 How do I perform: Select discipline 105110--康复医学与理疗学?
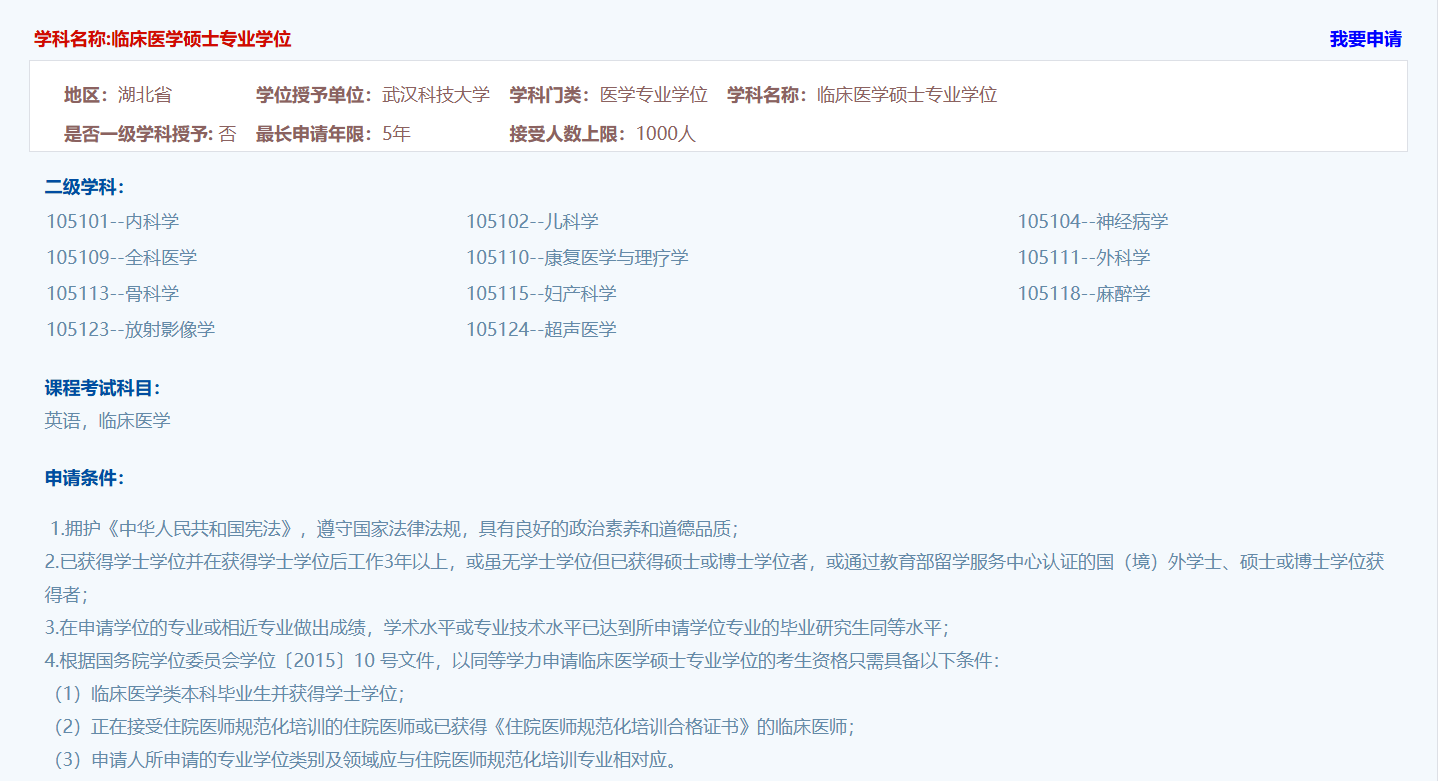pyautogui.click(x=577, y=258)
